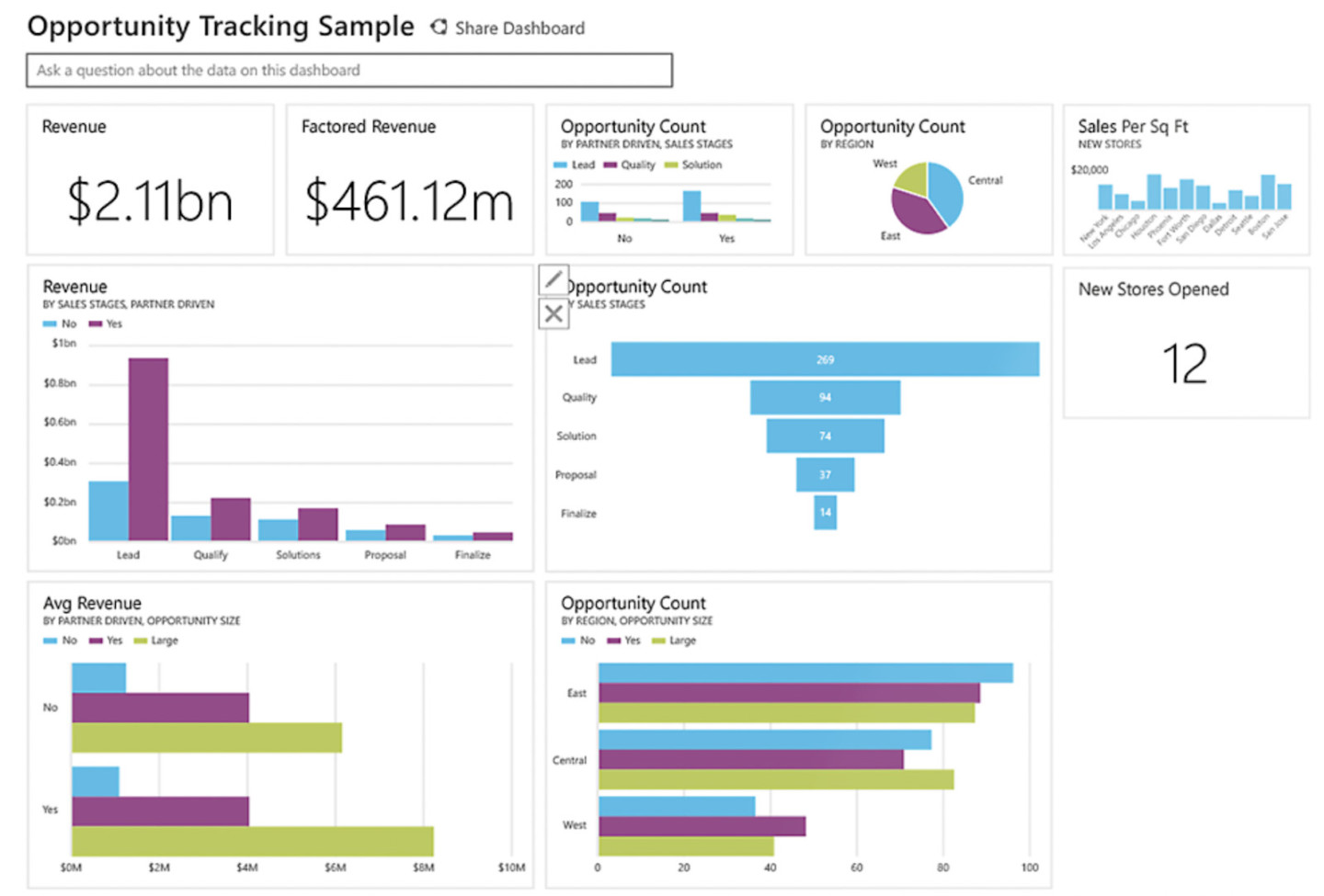Click the New Stores Opened tile
Viewport: 1324px width, 896px height.
coord(1186,342)
